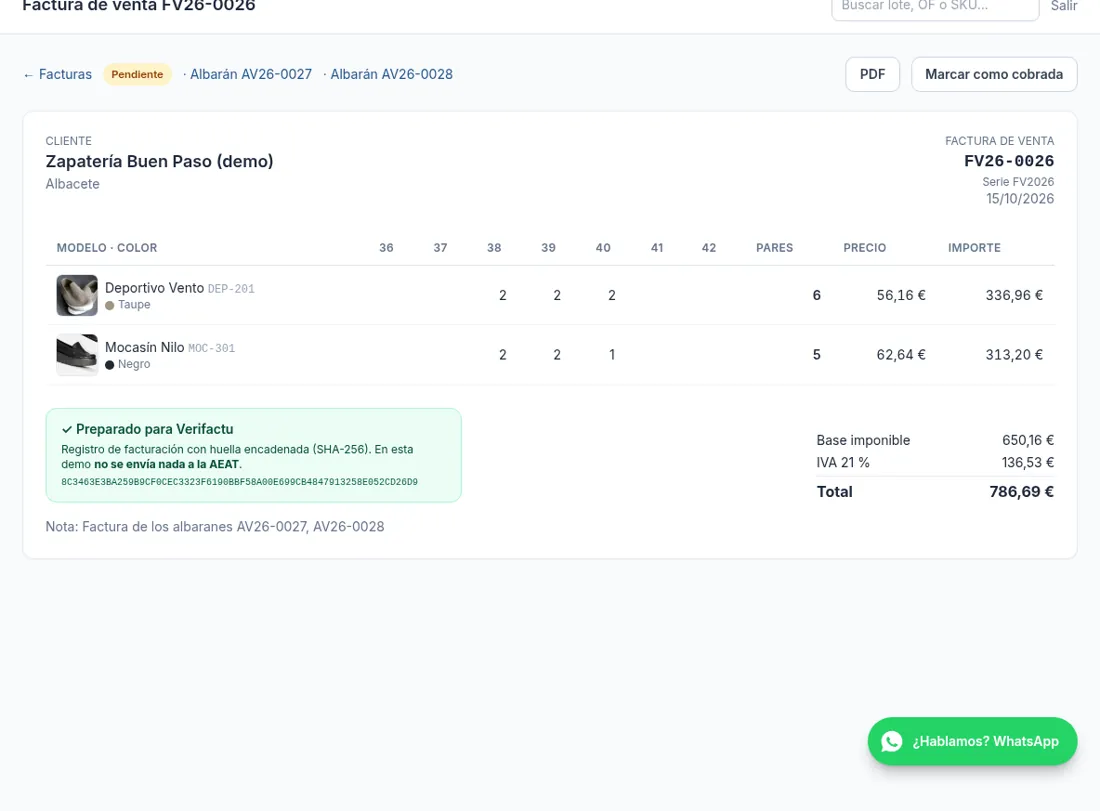Open Albarán AV26-0028 link
This screenshot has width=1100, height=811.
pyautogui.click(x=391, y=74)
